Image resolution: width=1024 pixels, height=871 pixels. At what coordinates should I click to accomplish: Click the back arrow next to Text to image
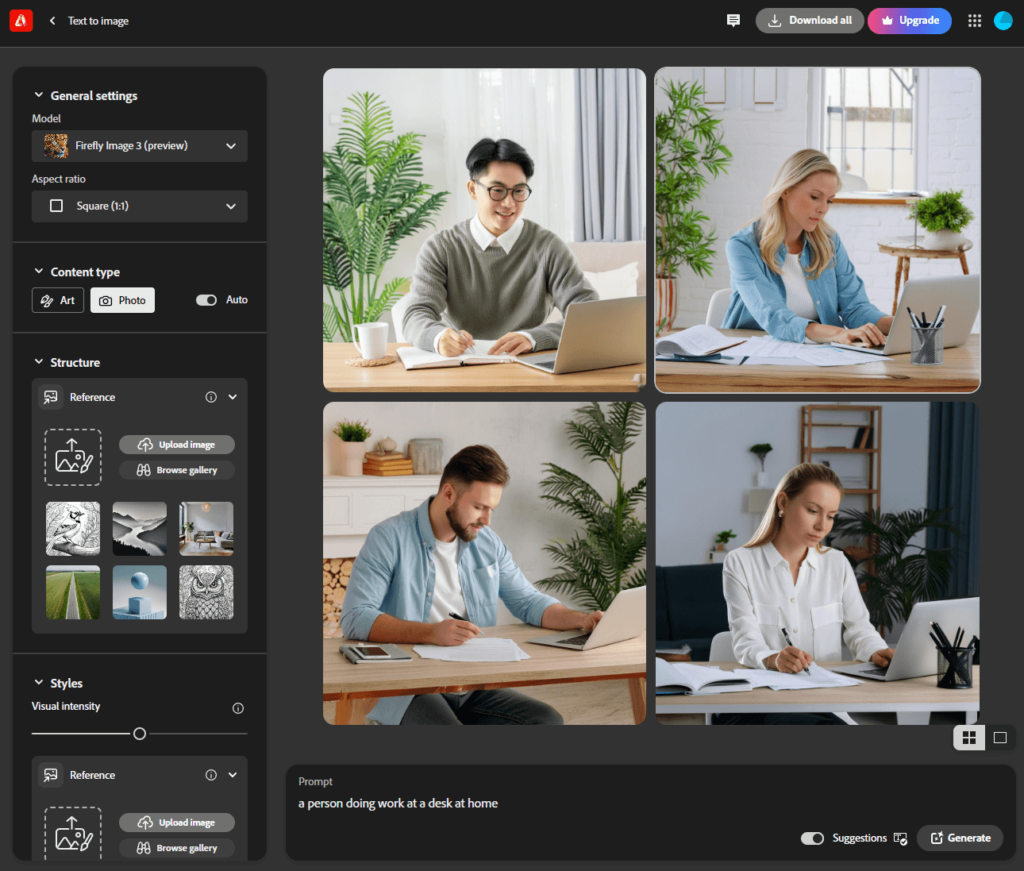click(x=52, y=20)
